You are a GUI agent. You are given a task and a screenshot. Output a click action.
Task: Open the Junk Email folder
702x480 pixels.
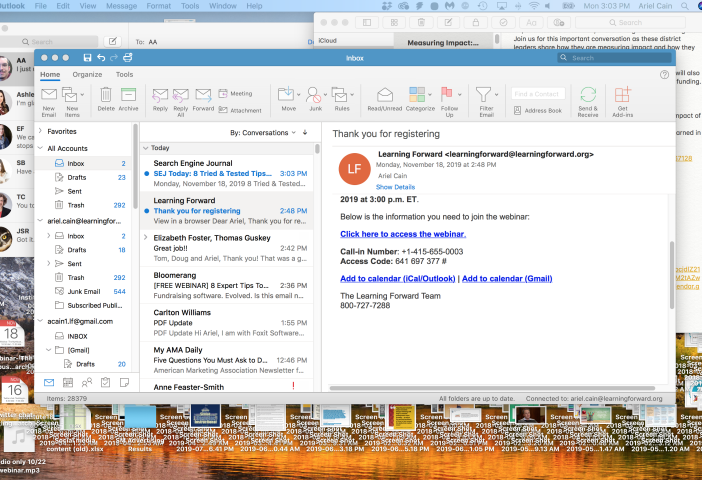coord(84,291)
